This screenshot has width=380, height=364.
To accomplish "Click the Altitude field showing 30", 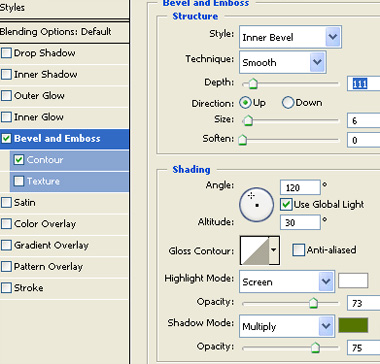I will (300, 222).
